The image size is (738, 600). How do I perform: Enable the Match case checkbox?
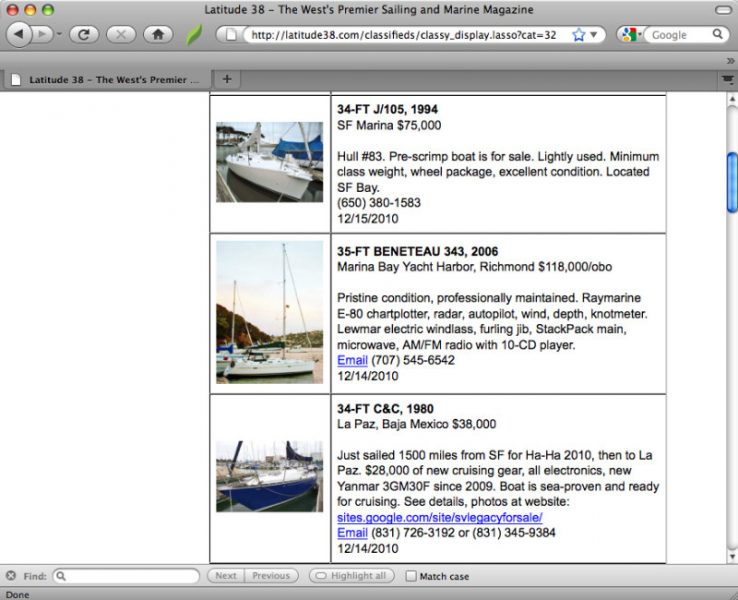point(411,576)
